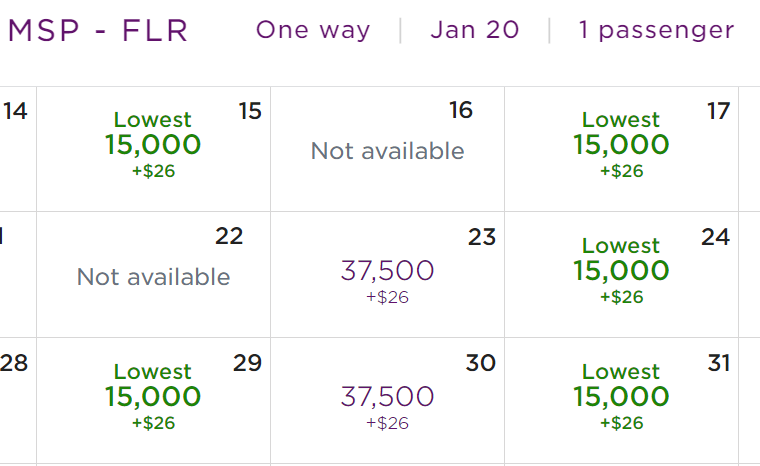Viewport: 760px width, 466px height.
Task: Change the One way trip type
Action: pos(313,30)
